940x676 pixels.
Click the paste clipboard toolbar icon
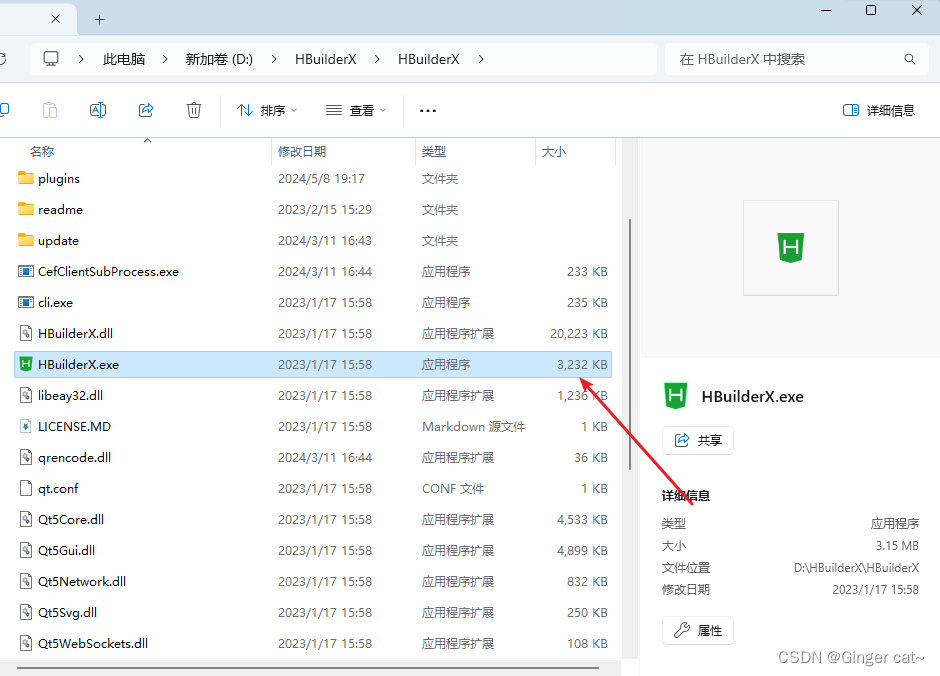pos(50,110)
